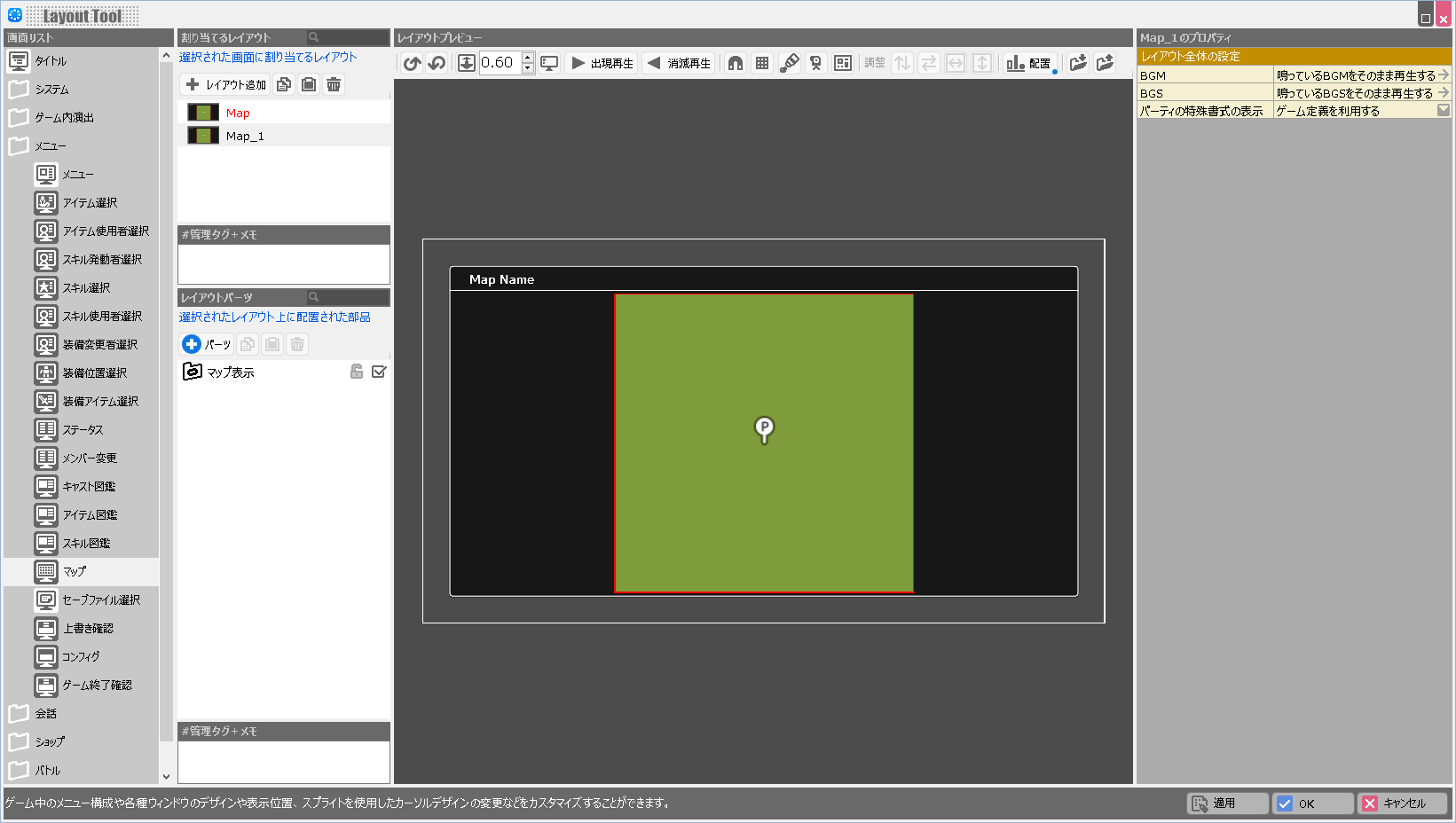The image size is (1456, 823).
Task: Open the 配置 alignment menu
Action: (x=1029, y=63)
